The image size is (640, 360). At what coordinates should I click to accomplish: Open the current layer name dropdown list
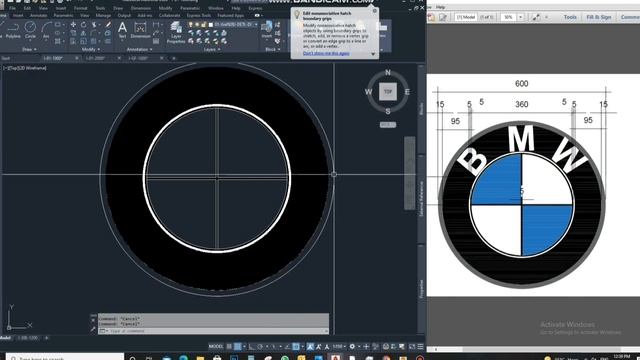pyautogui.click(x=256, y=25)
